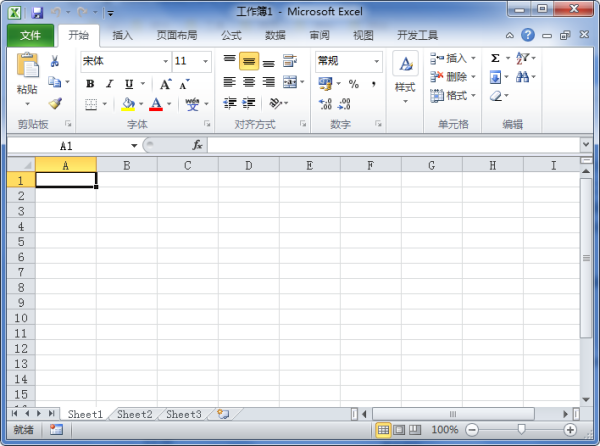Open the font name 宋体 dropdown
The image size is (600, 446).
(x=166, y=61)
